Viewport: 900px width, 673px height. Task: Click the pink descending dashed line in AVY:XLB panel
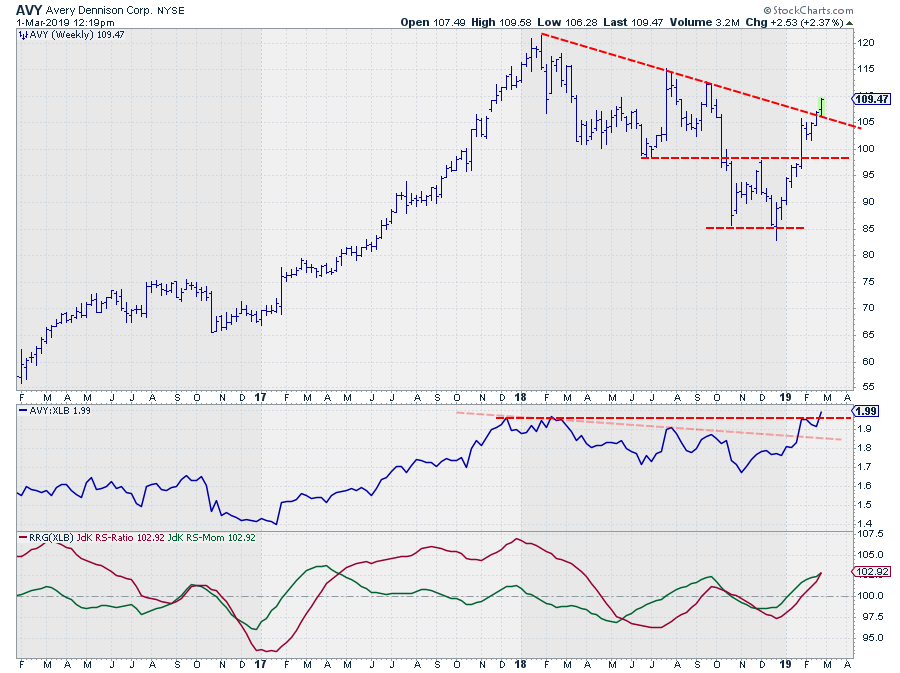click(649, 426)
